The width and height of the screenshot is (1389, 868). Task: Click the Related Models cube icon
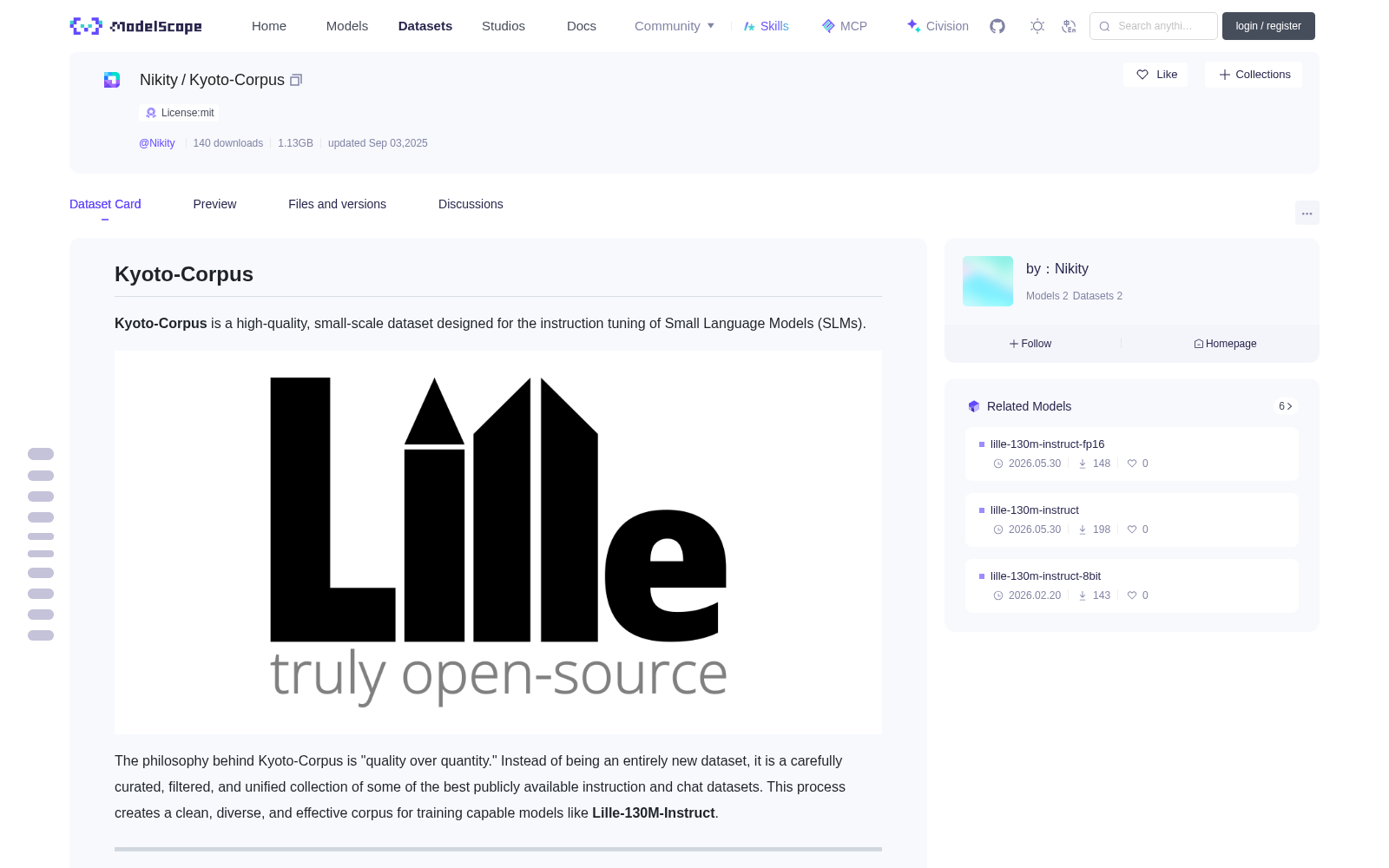tap(974, 406)
